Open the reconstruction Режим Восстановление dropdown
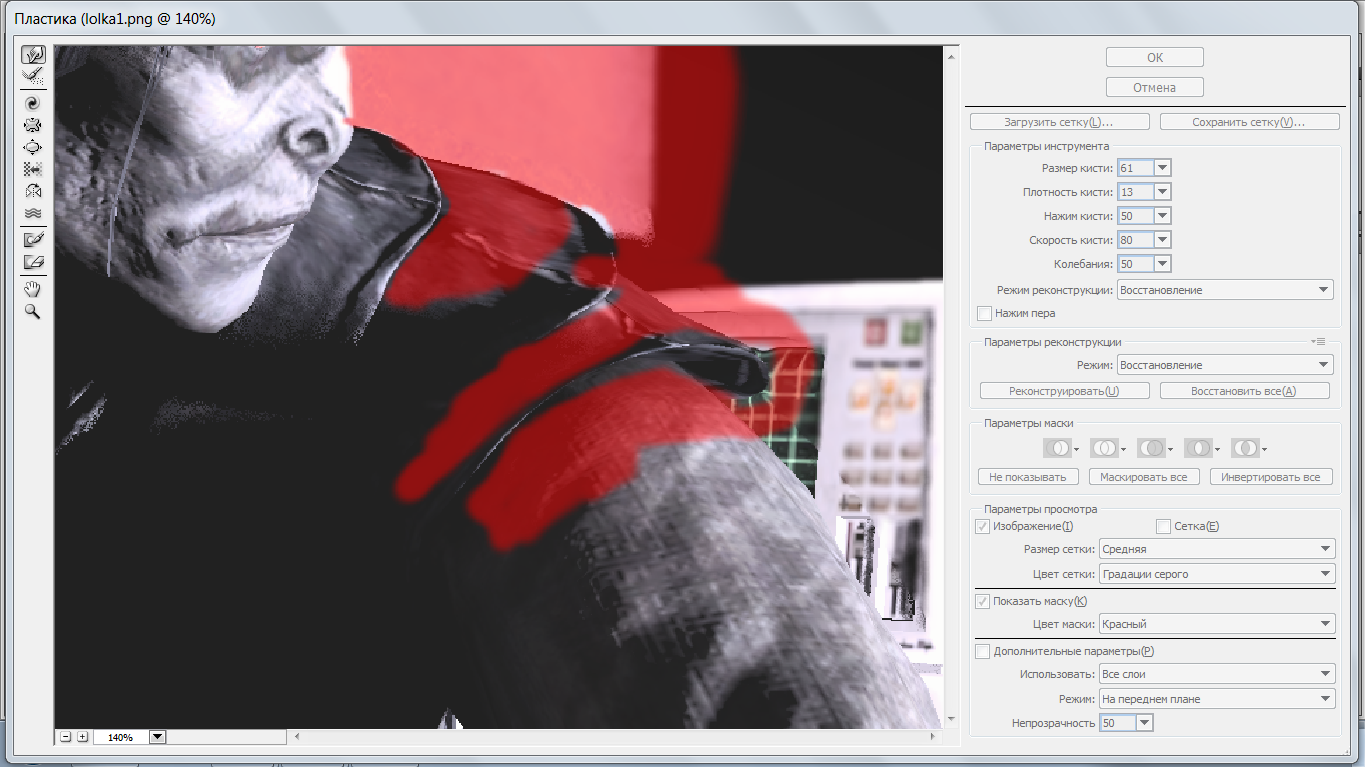The image size is (1365, 767). tap(1225, 365)
